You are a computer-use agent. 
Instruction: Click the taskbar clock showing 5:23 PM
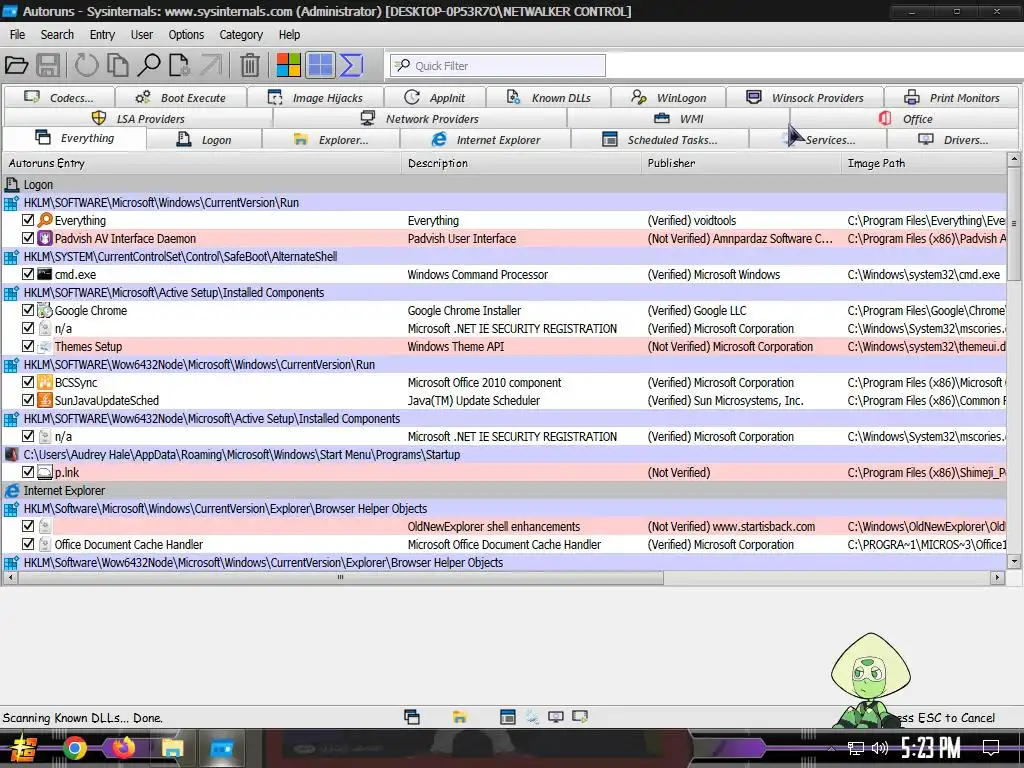pos(931,748)
